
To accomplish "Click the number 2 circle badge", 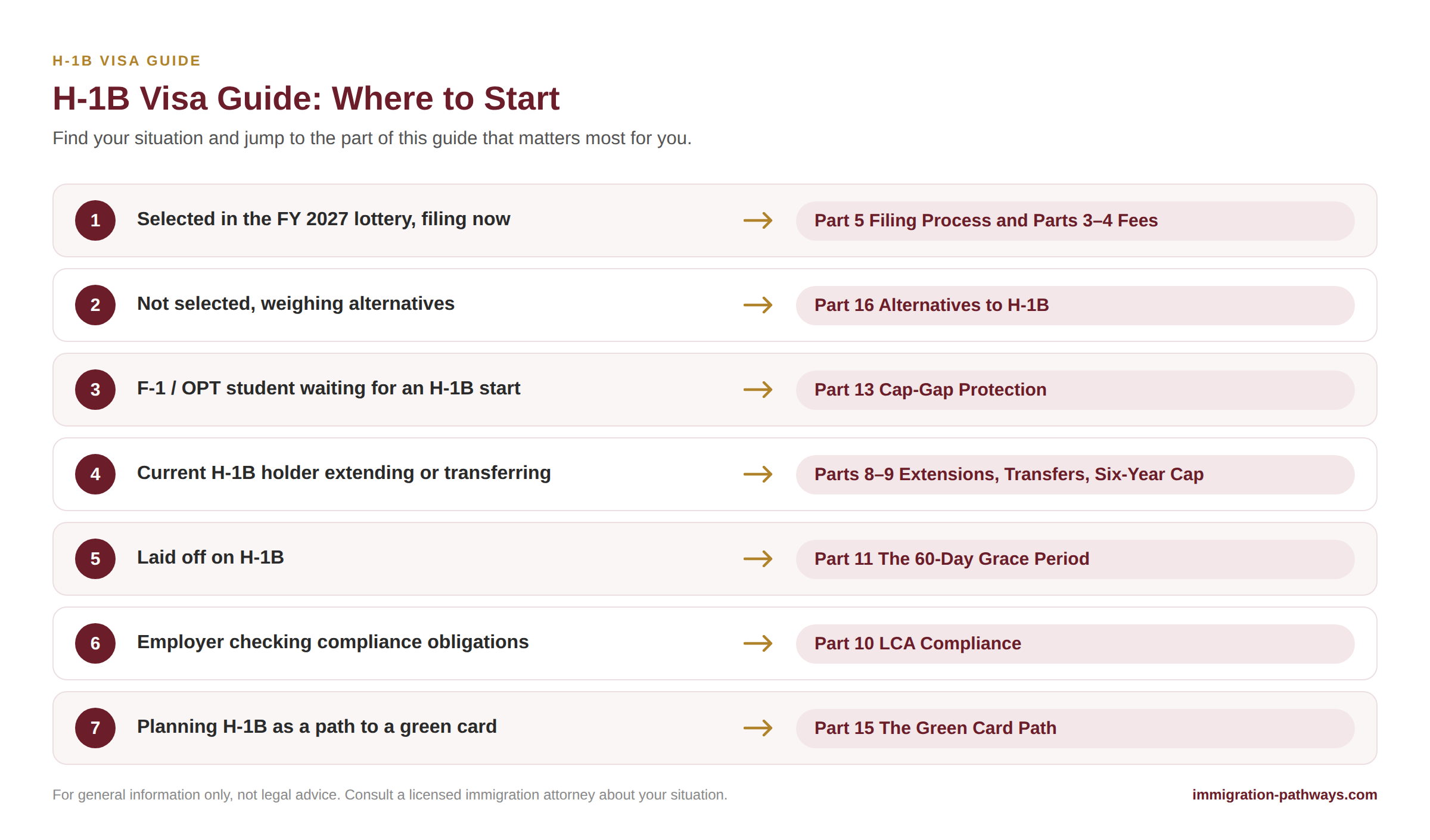I will (95, 305).
